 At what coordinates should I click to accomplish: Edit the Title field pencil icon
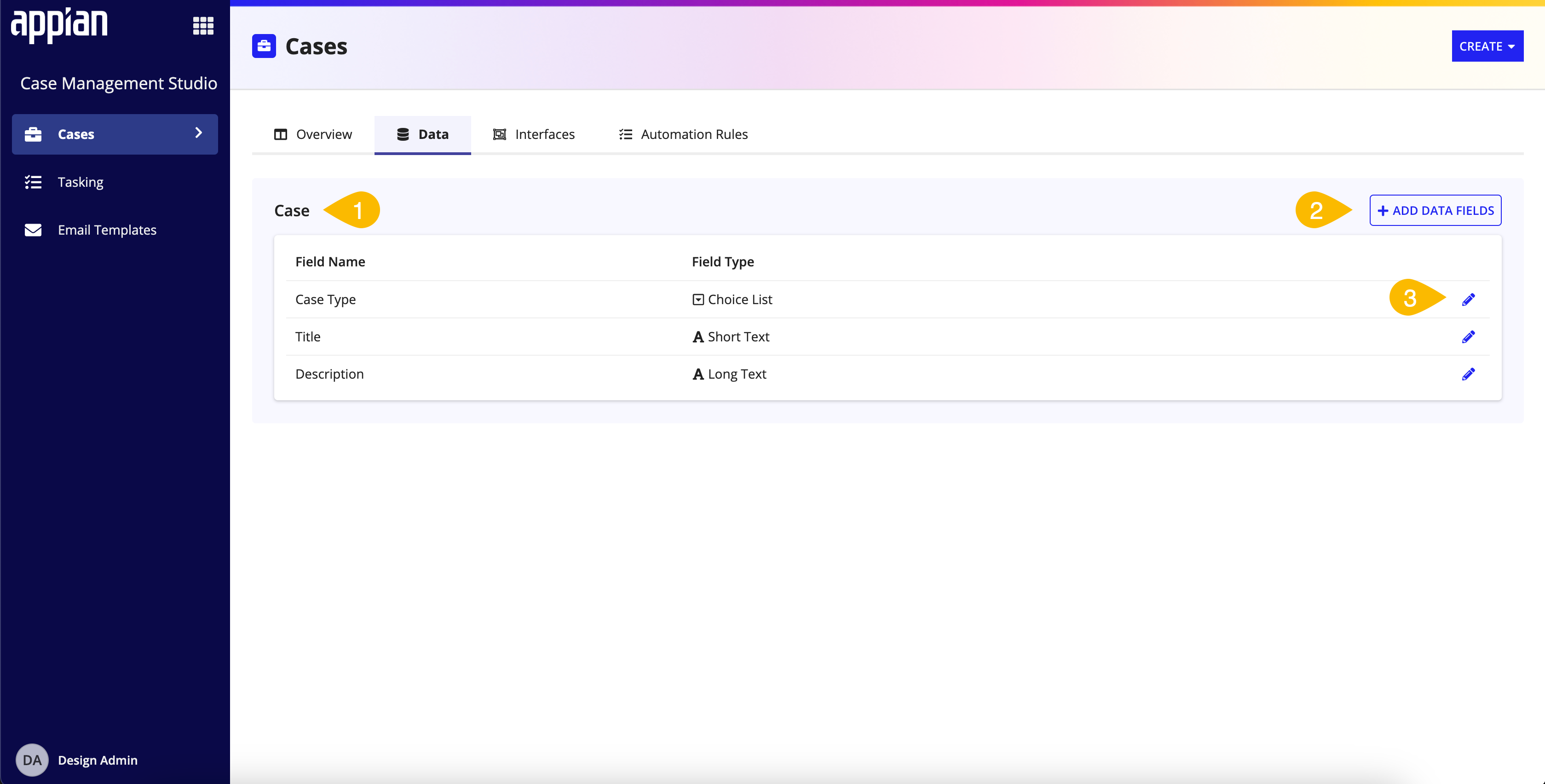[1468, 336]
